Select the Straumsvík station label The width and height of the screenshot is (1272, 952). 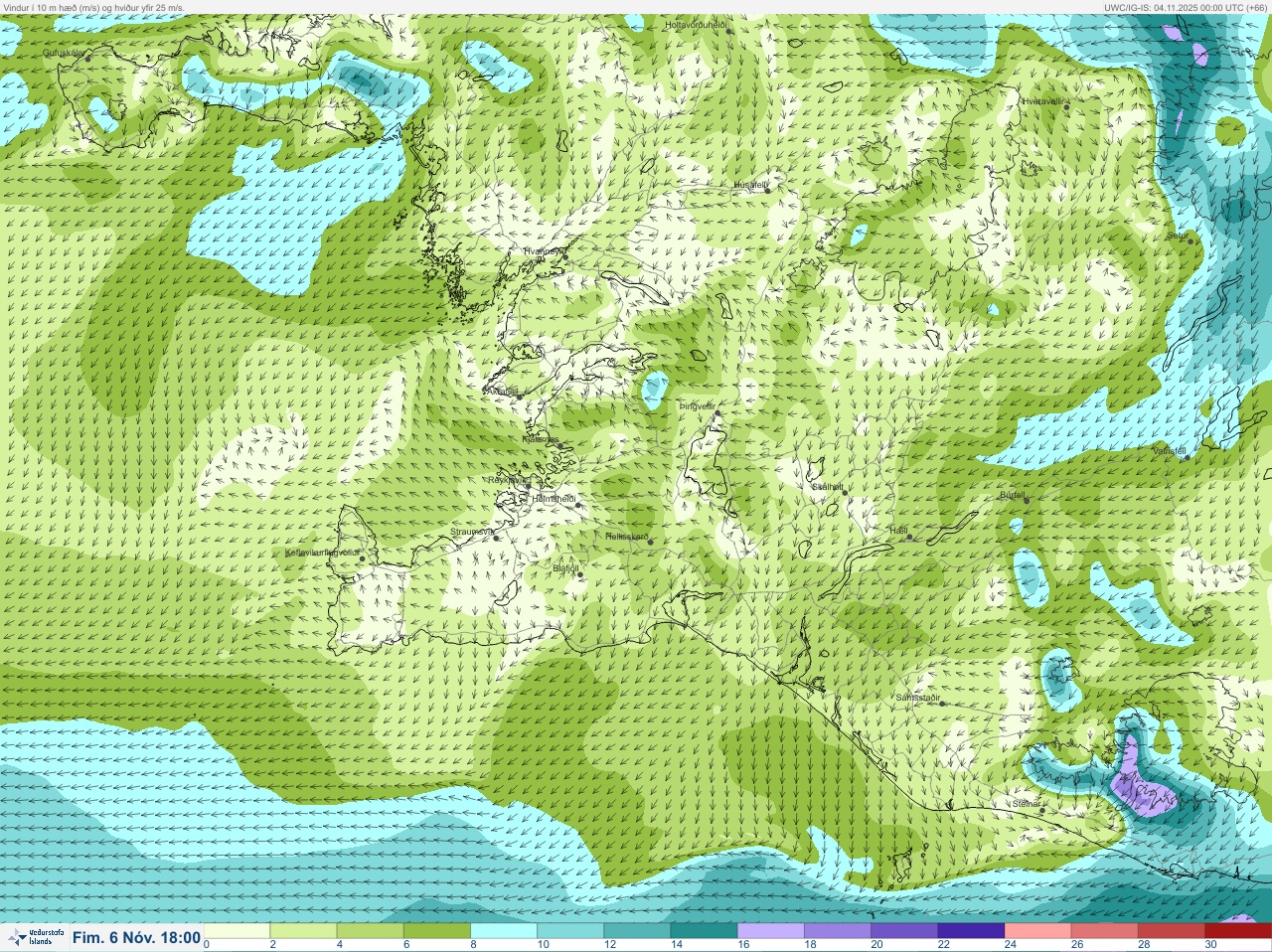(472, 532)
